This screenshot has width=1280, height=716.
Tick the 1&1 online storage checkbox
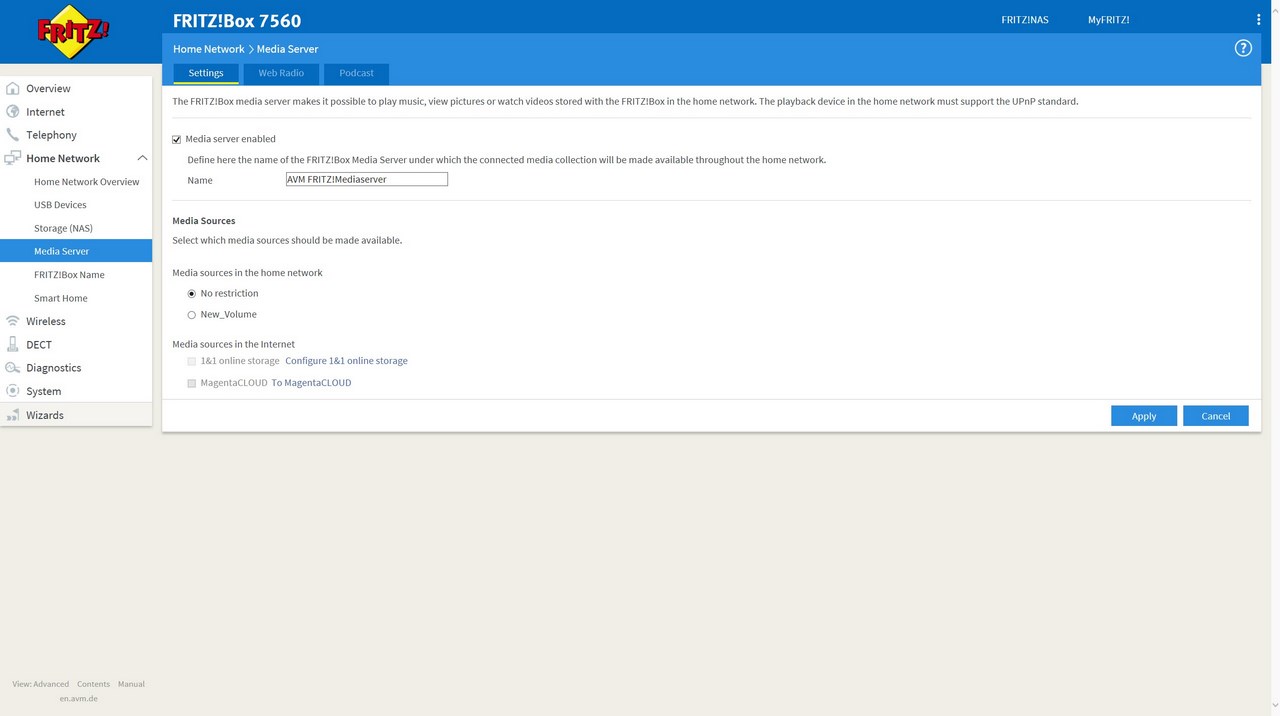tap(192, 361)
